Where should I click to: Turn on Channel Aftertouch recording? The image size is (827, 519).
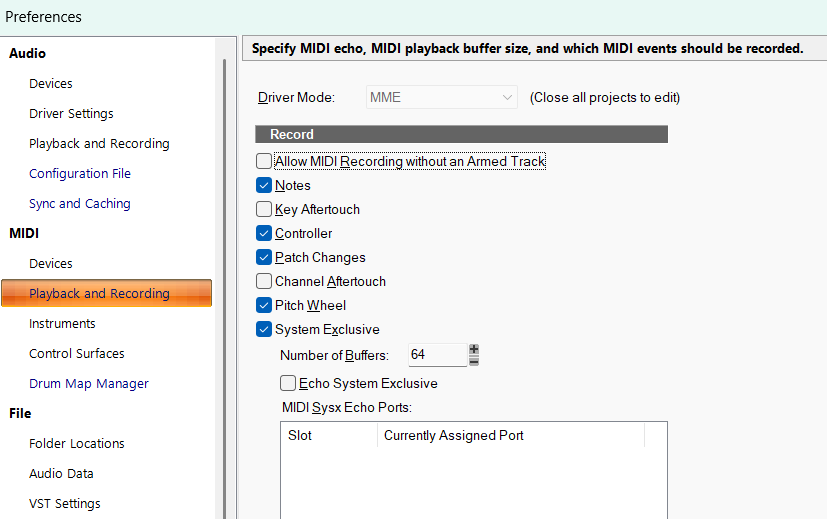tap(264, 281)
